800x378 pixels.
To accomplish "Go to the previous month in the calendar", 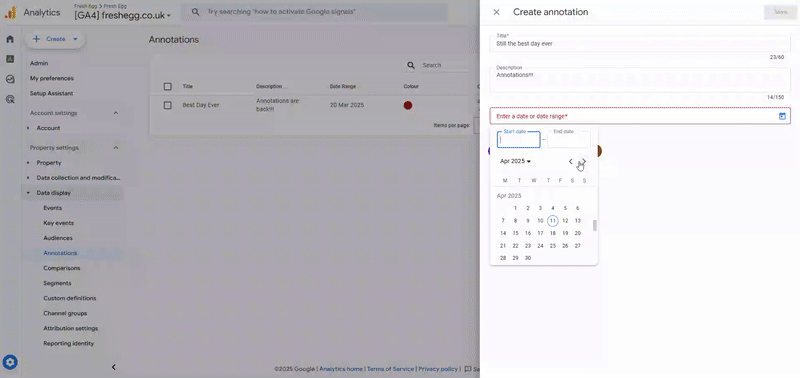I will coord(570,161).
